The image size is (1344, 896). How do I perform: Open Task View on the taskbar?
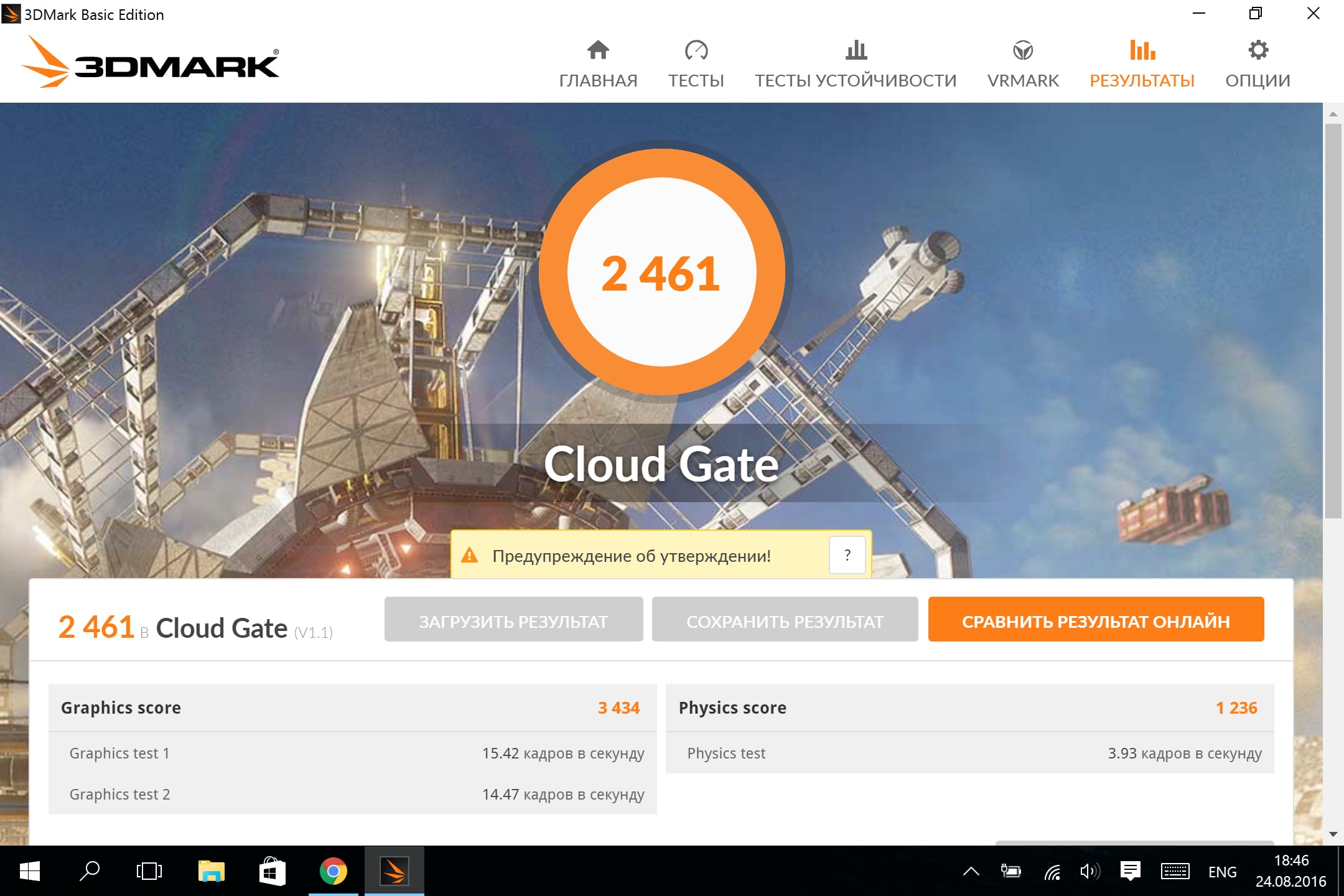coord(149,871)
